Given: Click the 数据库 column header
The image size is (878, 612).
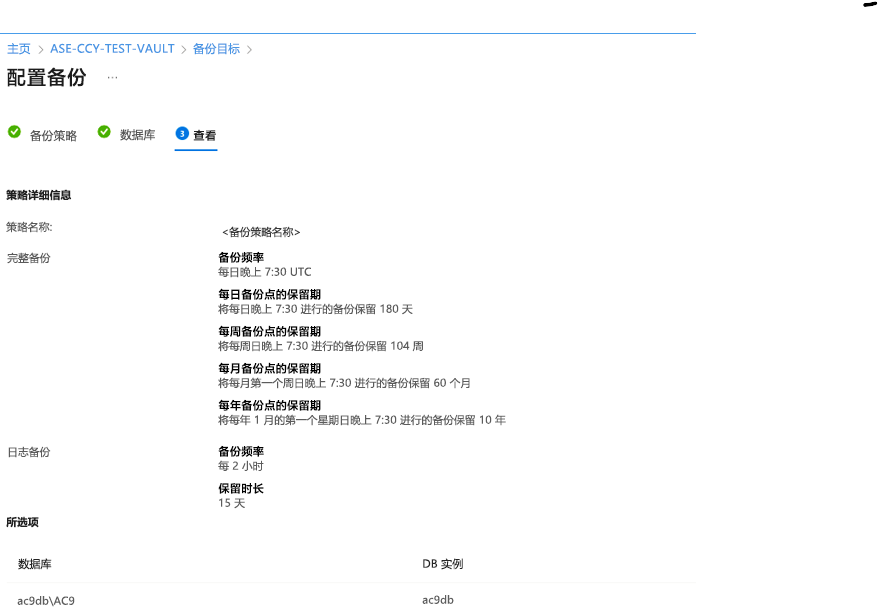Looking at the screenshot, I should [x=34, y=564].
